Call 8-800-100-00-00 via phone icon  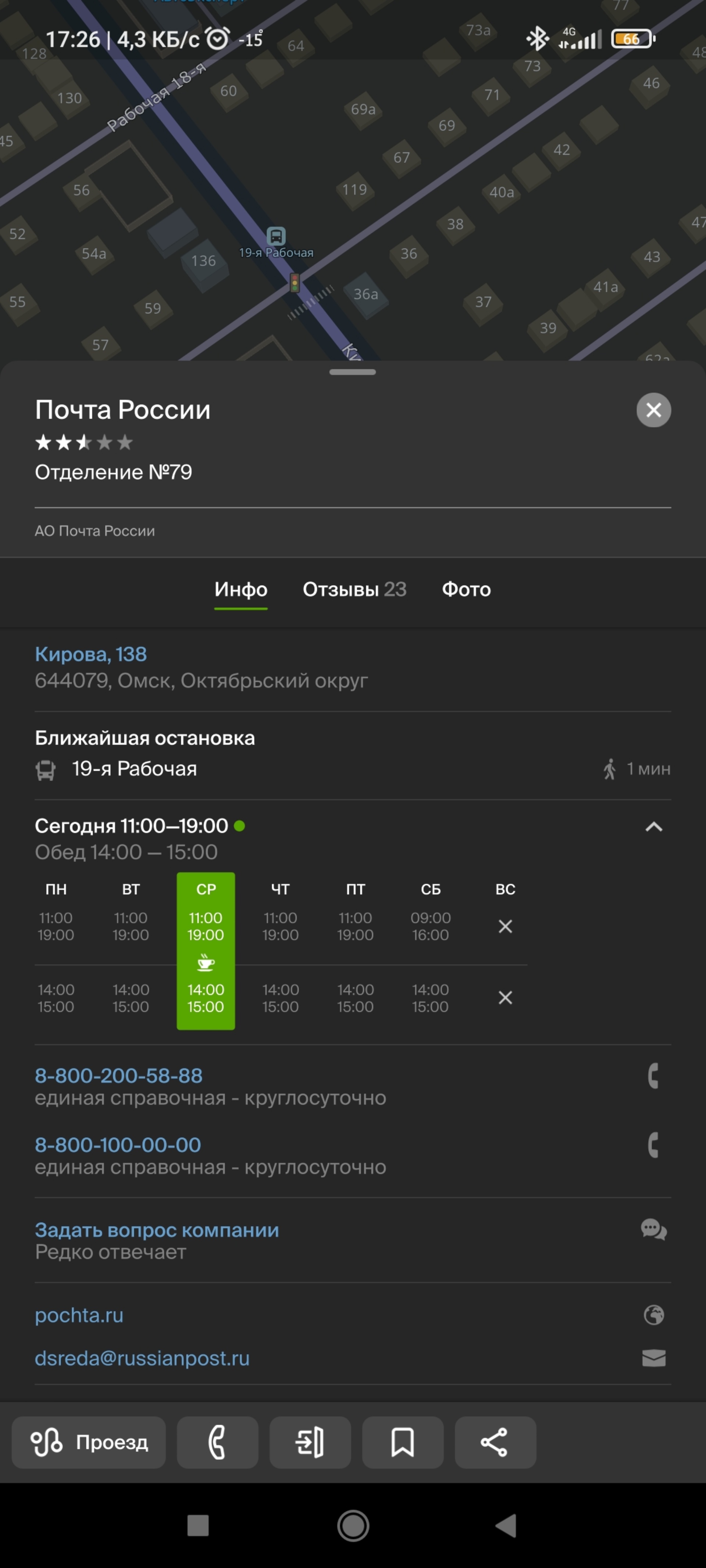pos(653,1145)
